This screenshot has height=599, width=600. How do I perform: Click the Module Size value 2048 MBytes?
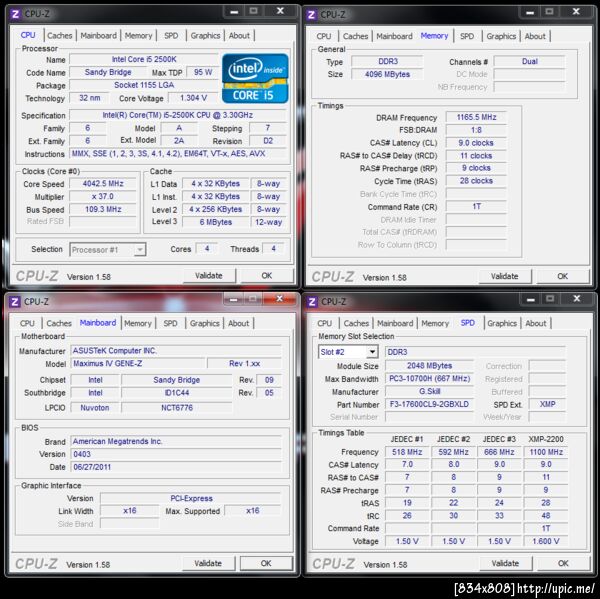point(429,366)
